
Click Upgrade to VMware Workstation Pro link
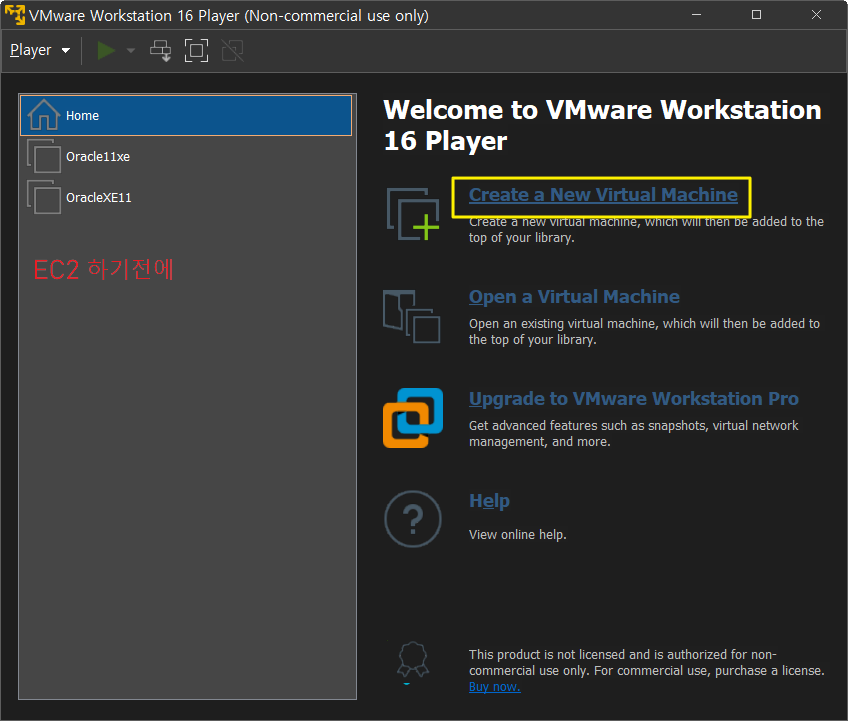pos(633,399)
